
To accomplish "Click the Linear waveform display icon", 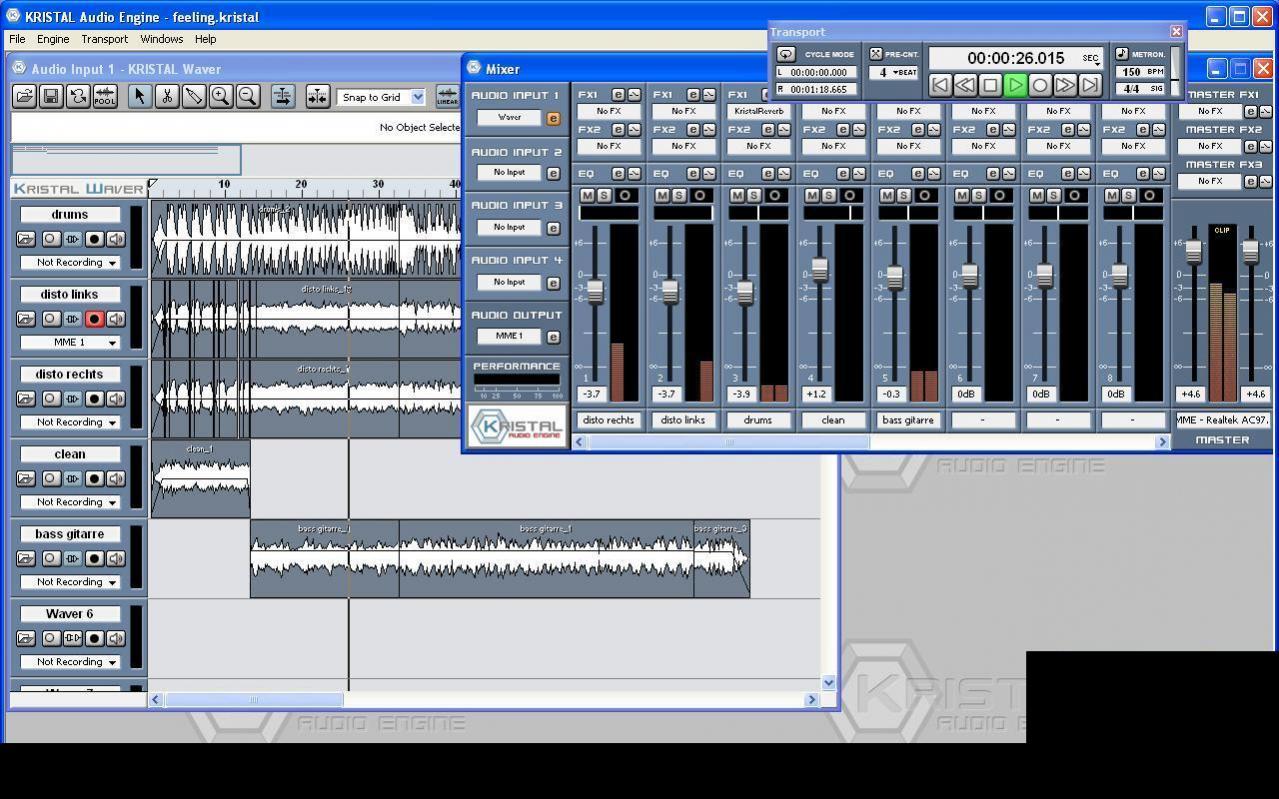I will [x=447, y=97].
